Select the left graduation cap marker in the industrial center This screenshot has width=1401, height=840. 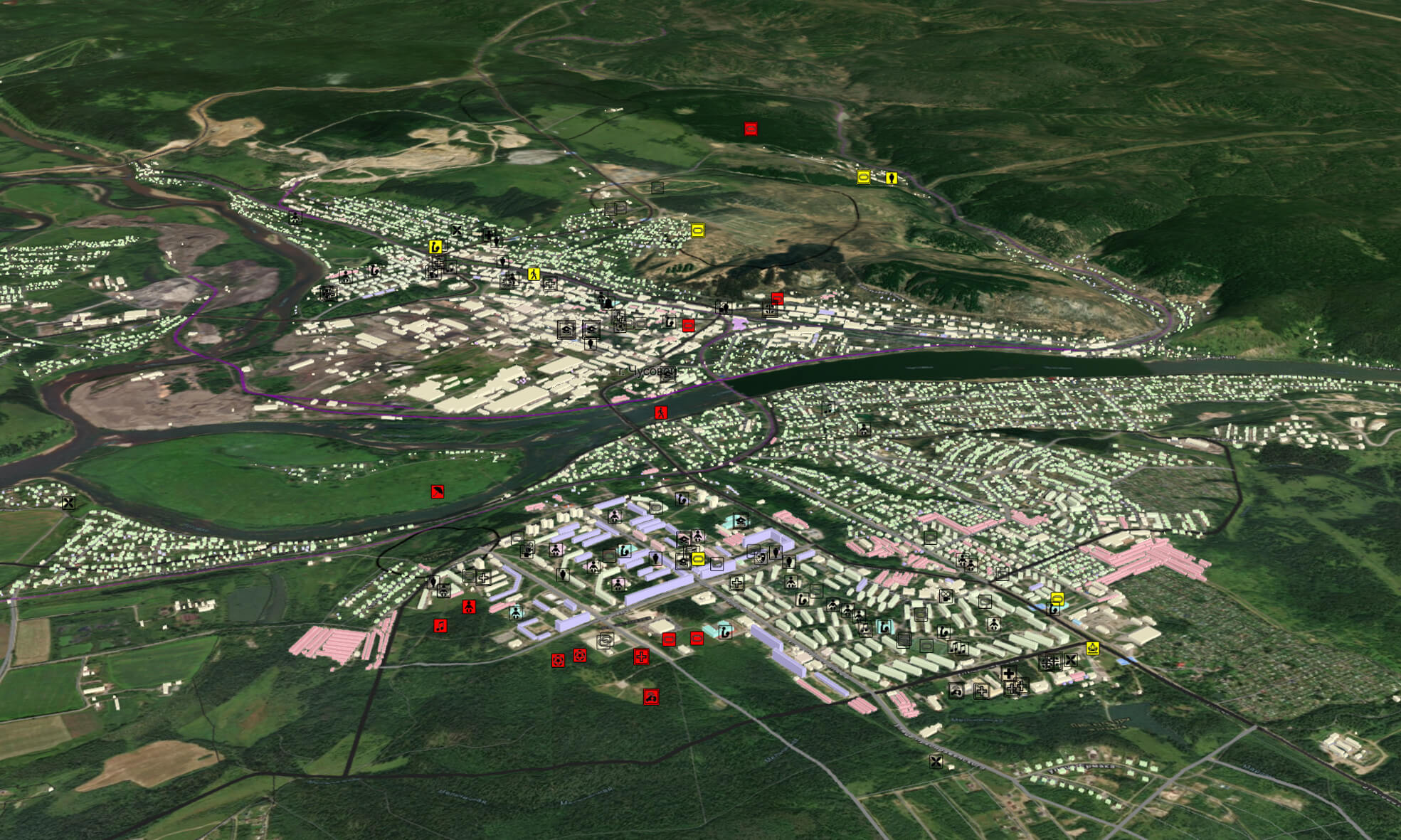(566, 329)
